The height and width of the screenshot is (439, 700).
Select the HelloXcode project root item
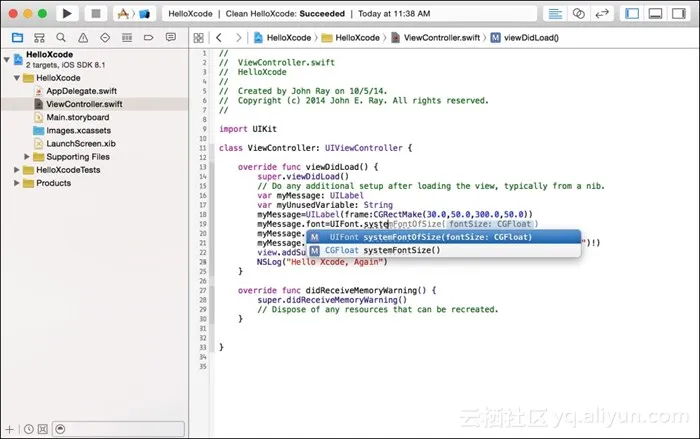[x=94, y=59]
